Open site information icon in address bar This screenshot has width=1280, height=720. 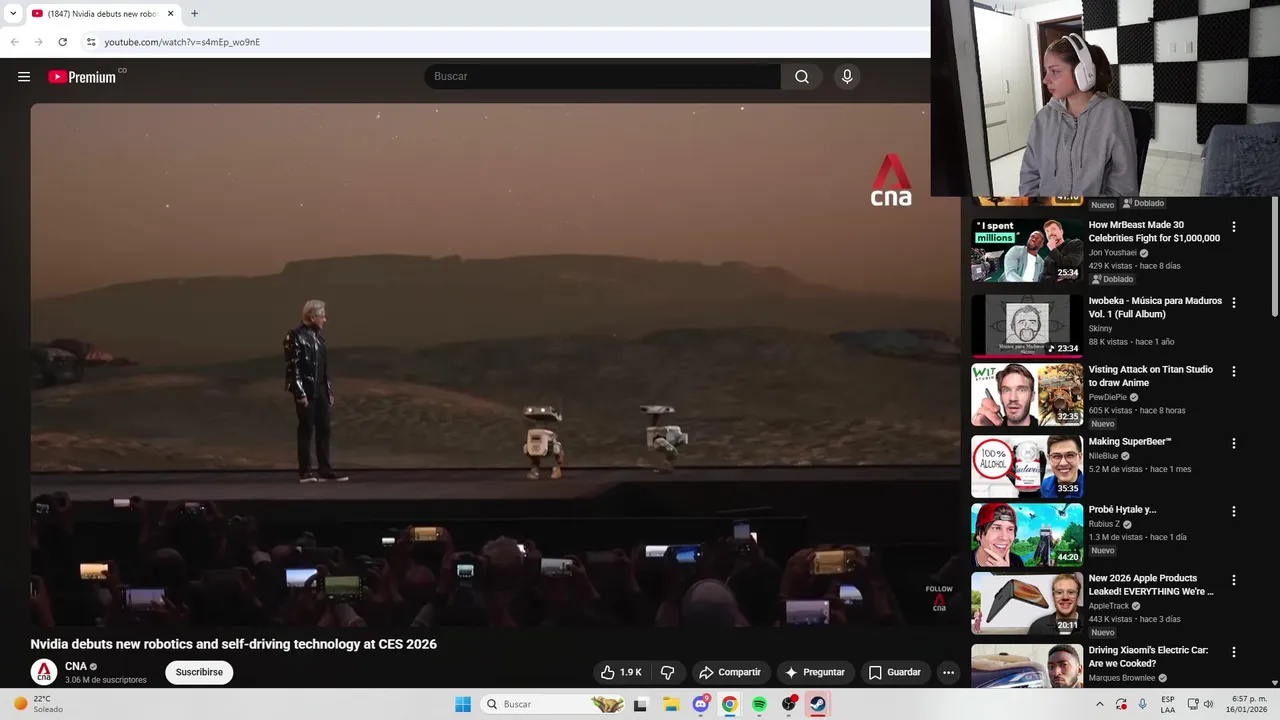click(91, 42)
